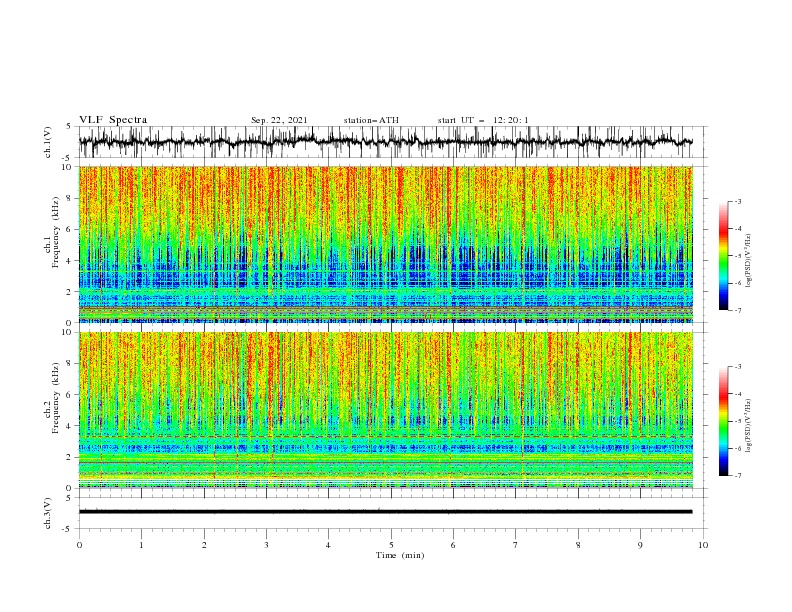Click time axis tick label "4"

(x=328, y=545)
